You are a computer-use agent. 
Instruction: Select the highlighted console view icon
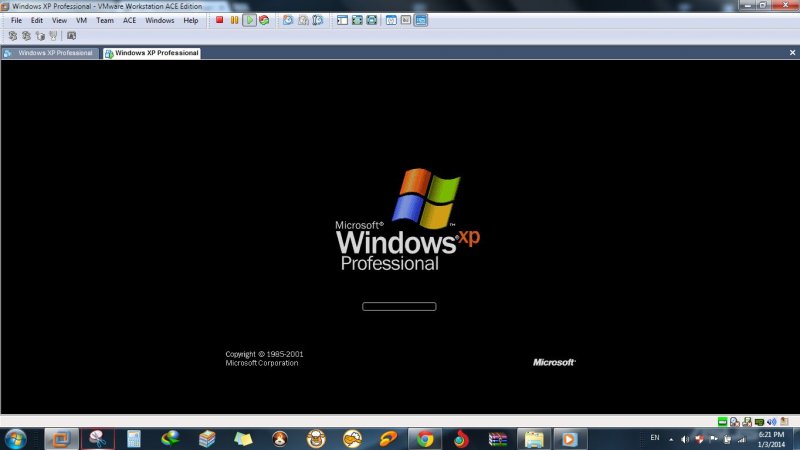[421, 20]
